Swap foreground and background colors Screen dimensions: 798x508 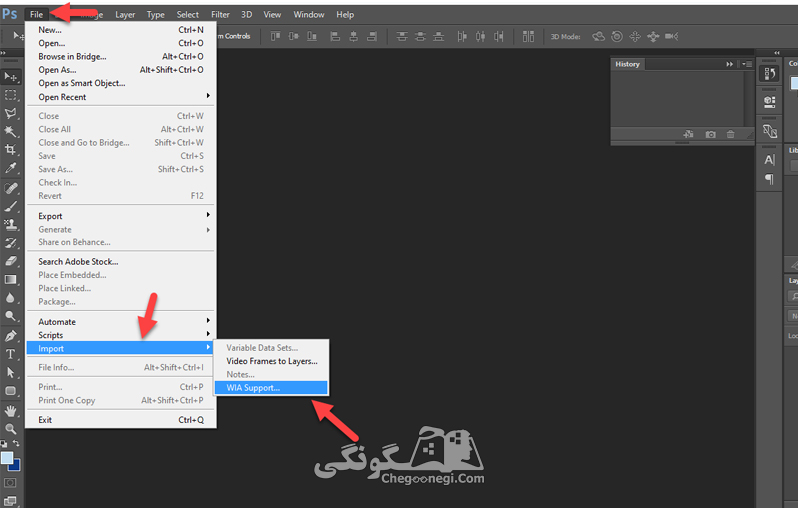point(16,443)
